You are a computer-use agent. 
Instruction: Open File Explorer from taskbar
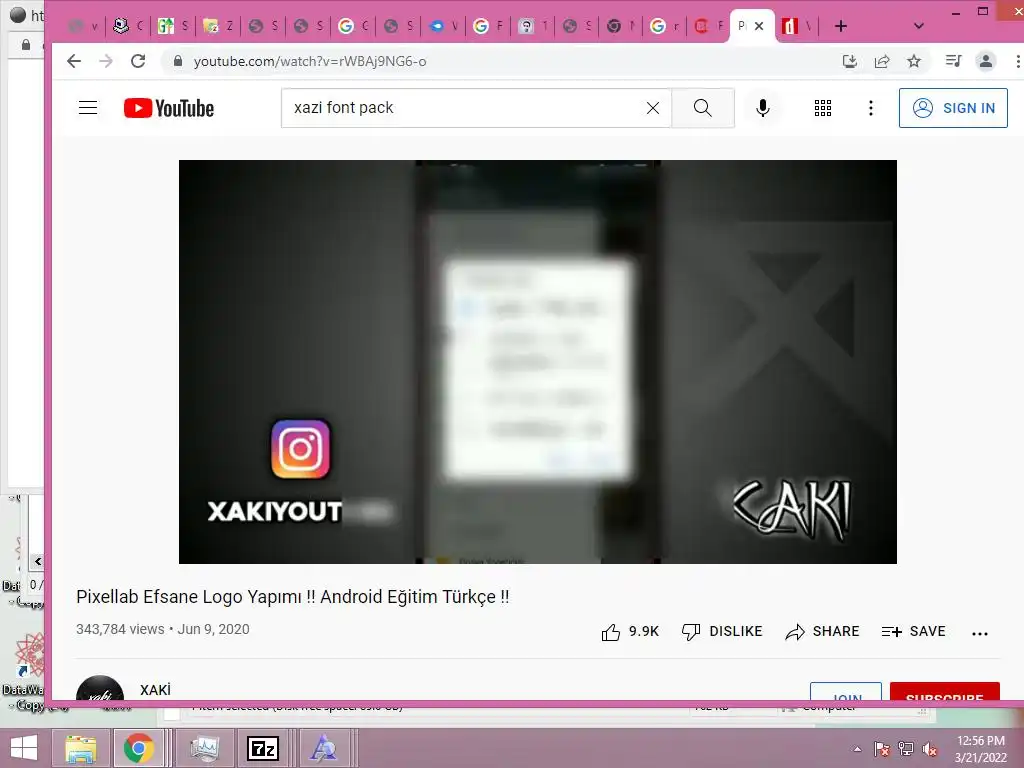pyautogui.click(x=80, y=748)
